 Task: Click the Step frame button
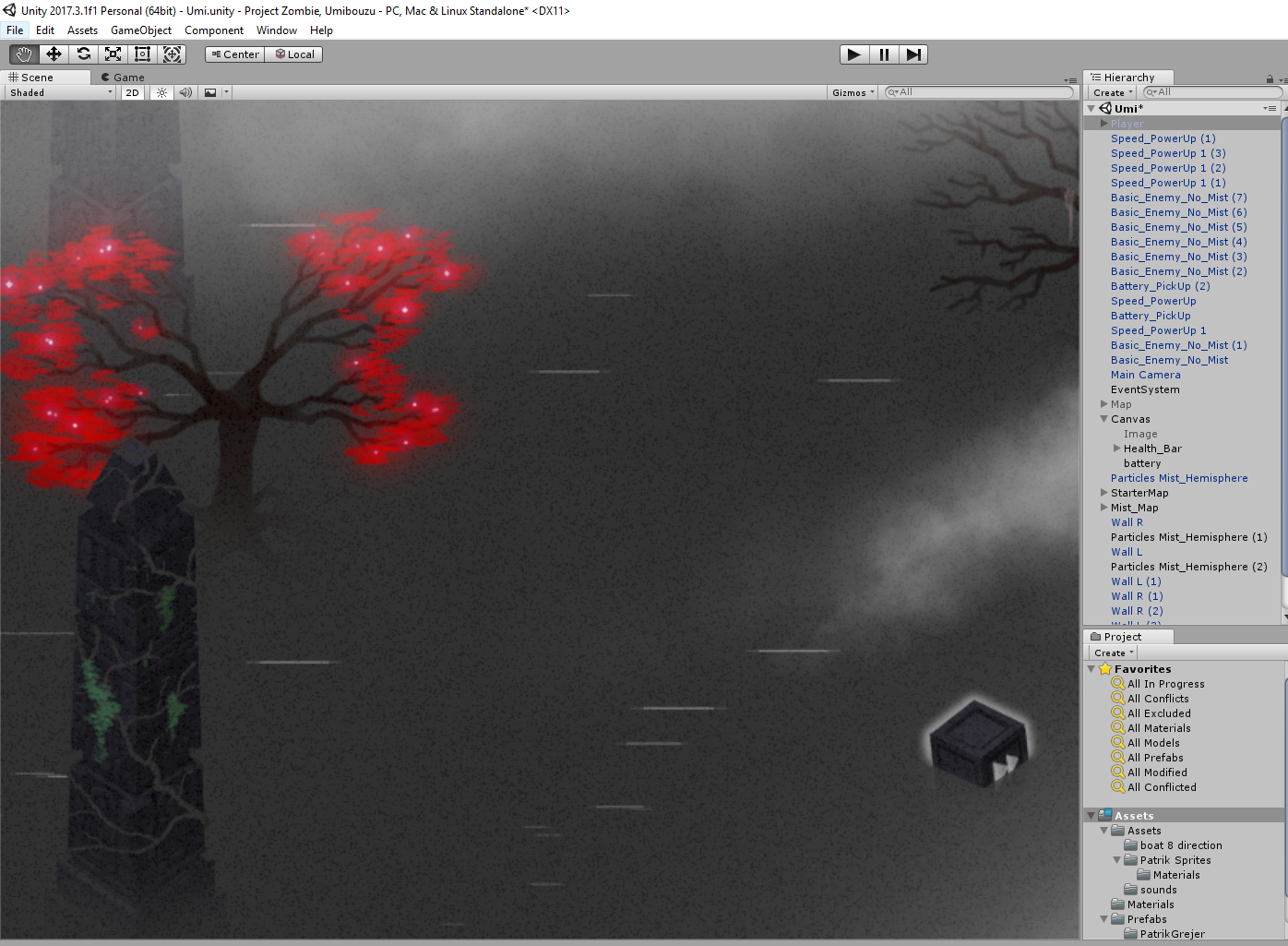[x=912, y=54]
